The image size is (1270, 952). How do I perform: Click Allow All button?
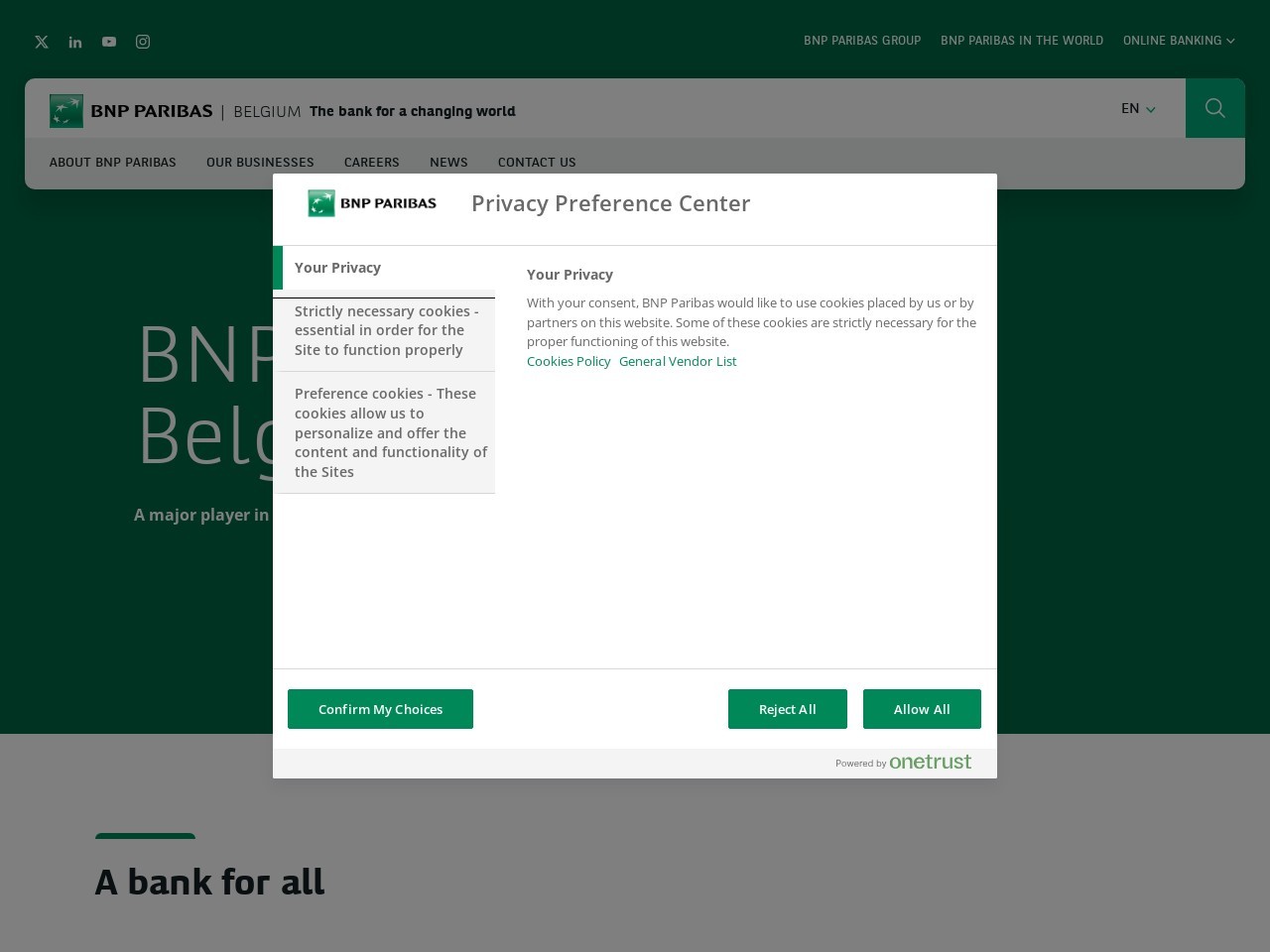(x=922, y=709)
